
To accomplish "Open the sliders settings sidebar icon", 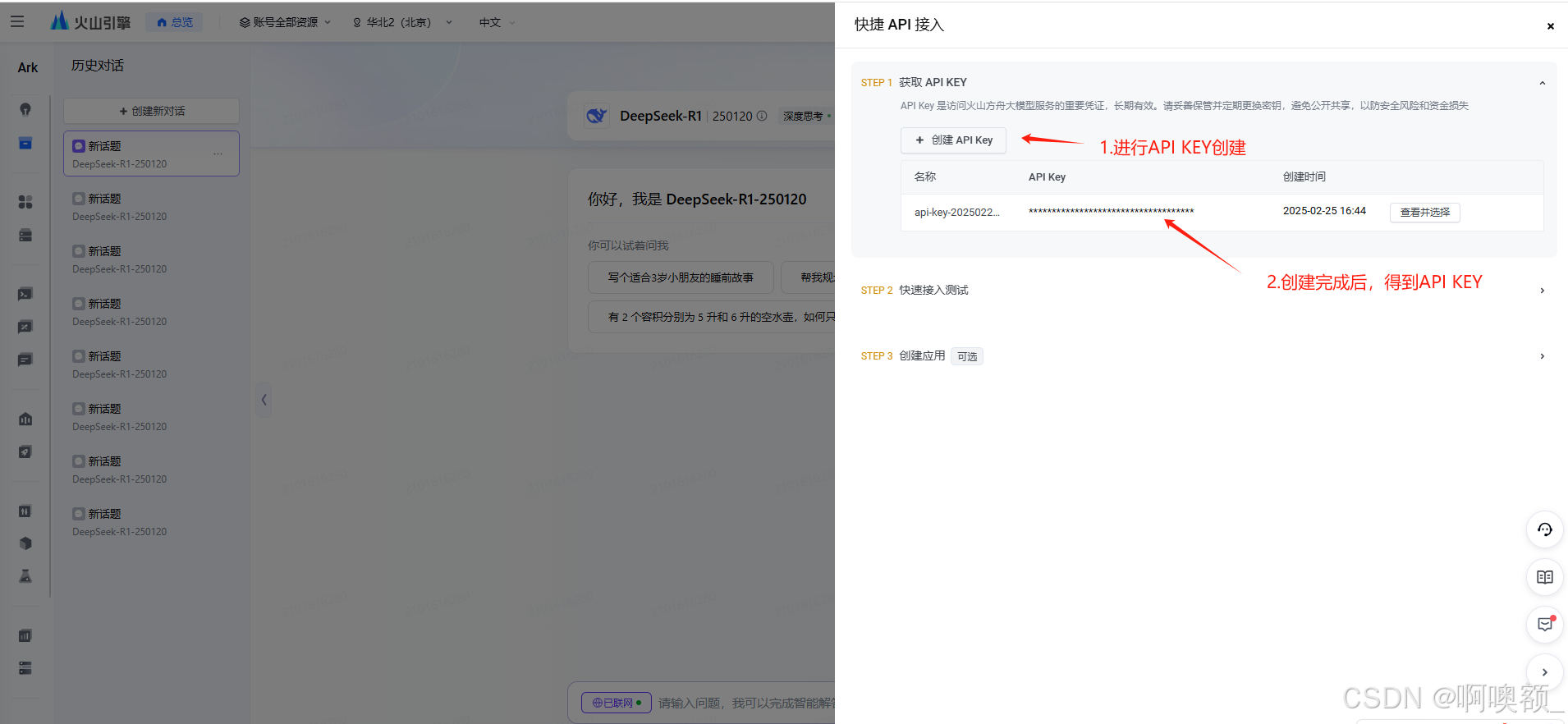I will (x=25, y=511).
